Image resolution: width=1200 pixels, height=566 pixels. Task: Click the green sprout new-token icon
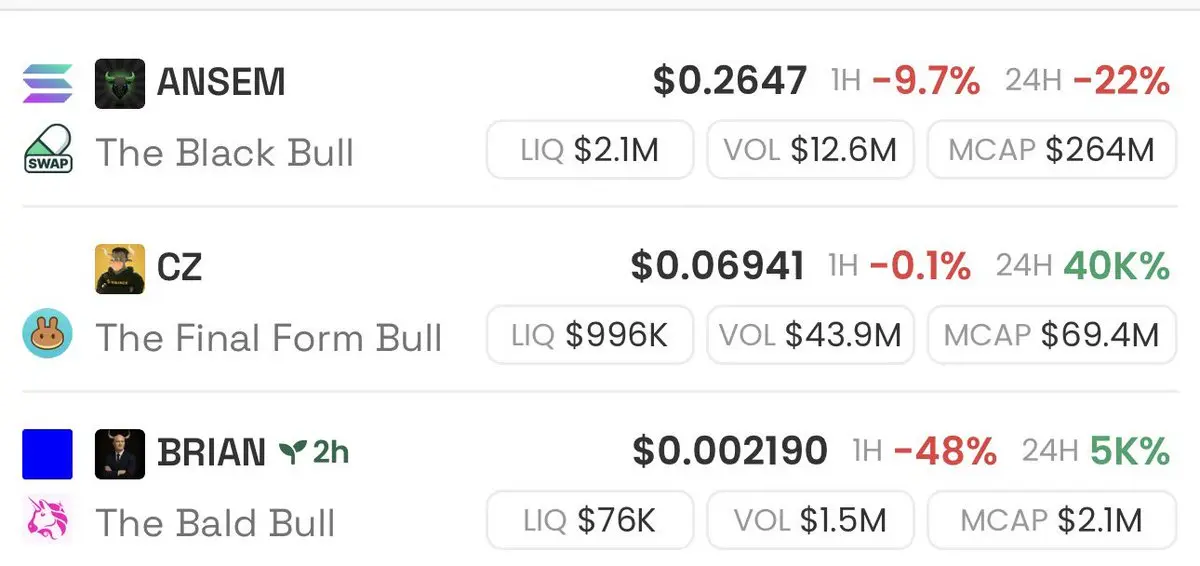pos(291,452)
